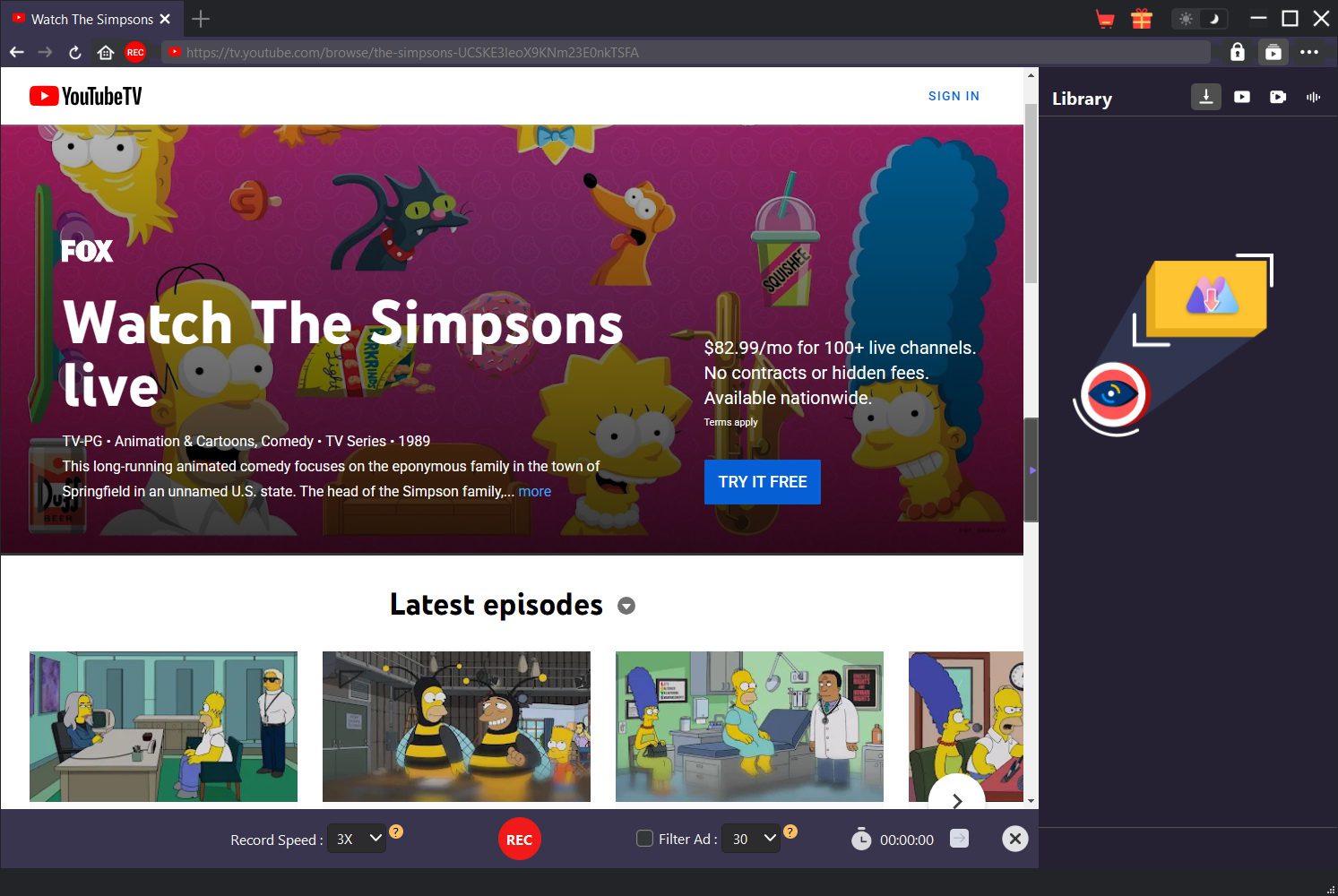The width and height of the screenshot is (1338, 896).
Task: Select the Library downloads tab
Action: [1205, 97]
